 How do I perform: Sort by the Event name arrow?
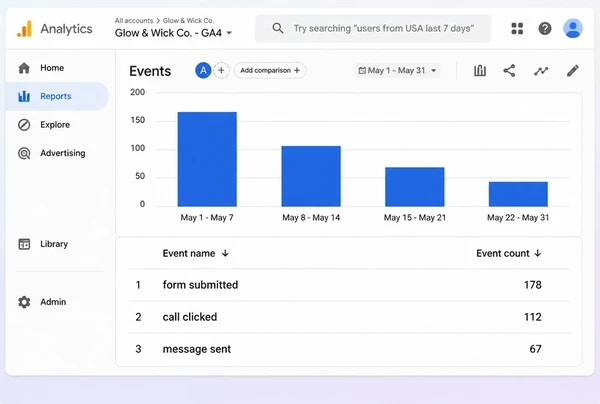pos(225,253)
